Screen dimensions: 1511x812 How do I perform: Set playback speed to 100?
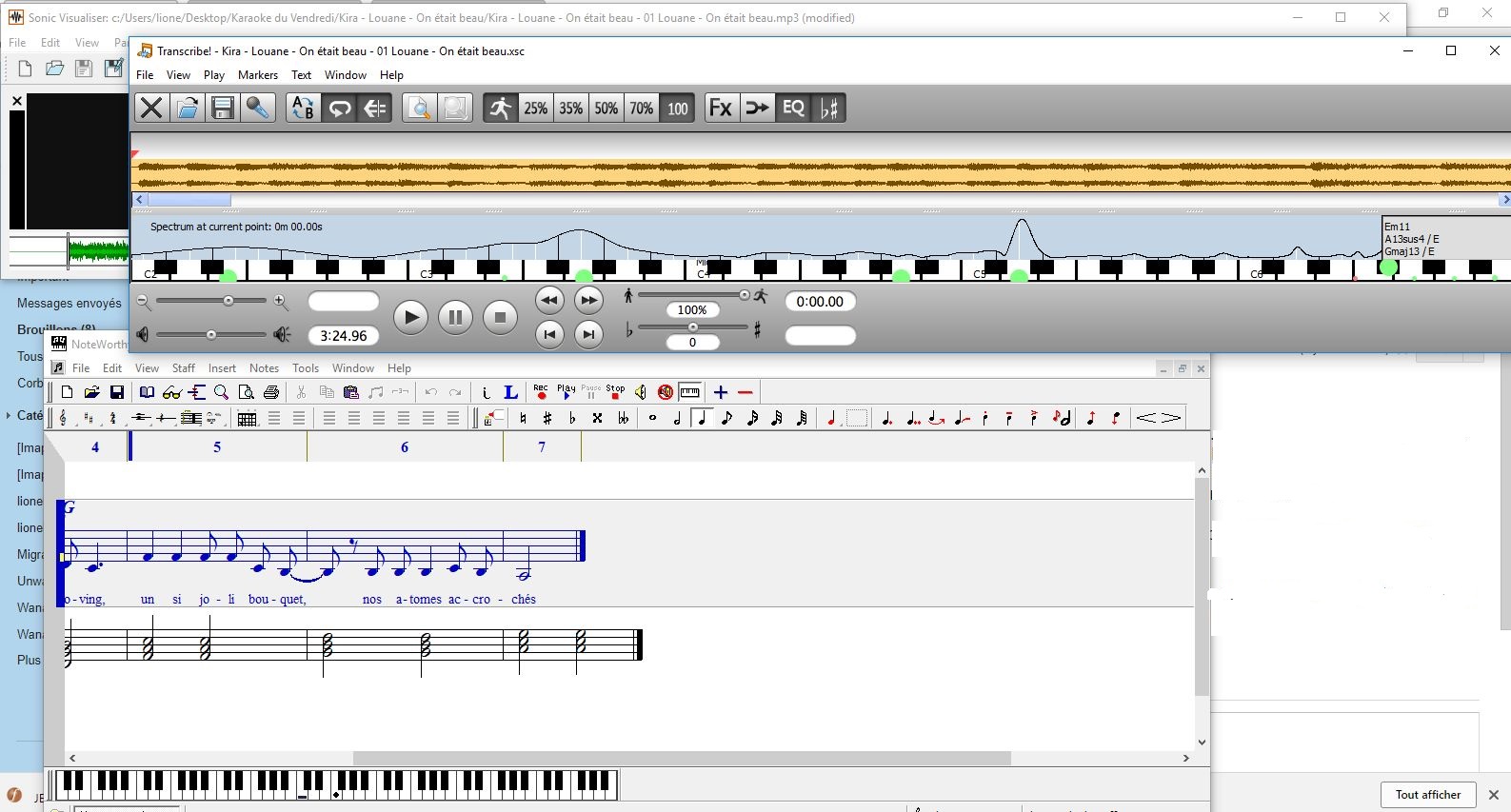(x=678, y=108)
